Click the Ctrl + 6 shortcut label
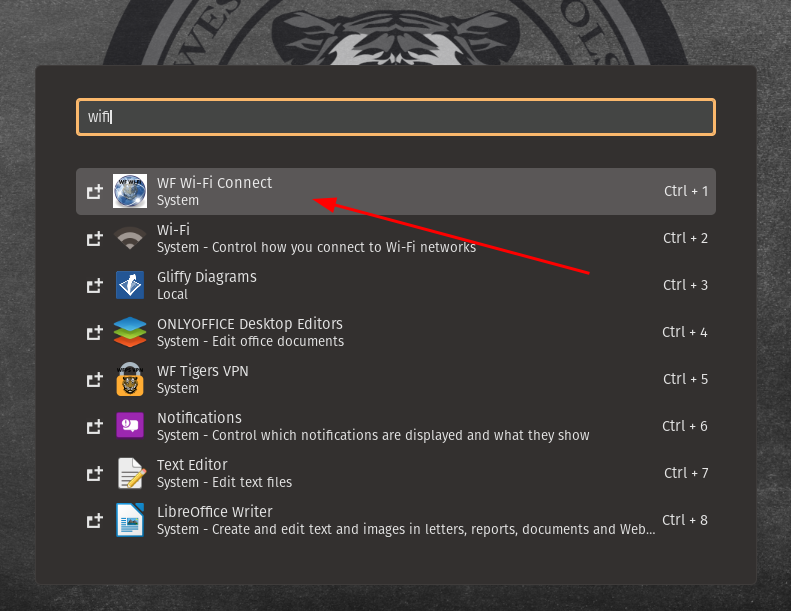 pos(685,426)
